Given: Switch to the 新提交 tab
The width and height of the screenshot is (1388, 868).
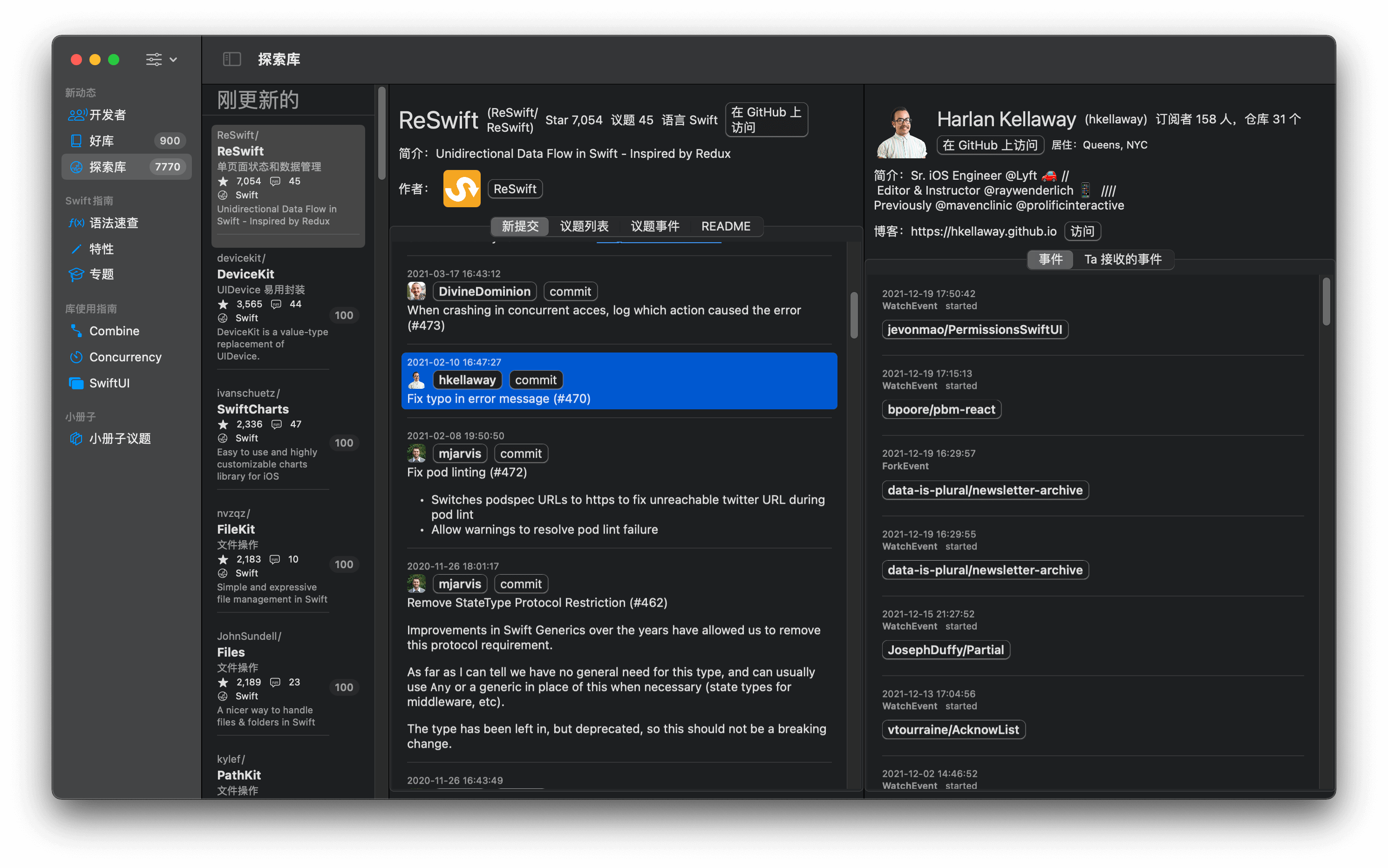Looking at the screenshot, I should [x=520, y=226].
